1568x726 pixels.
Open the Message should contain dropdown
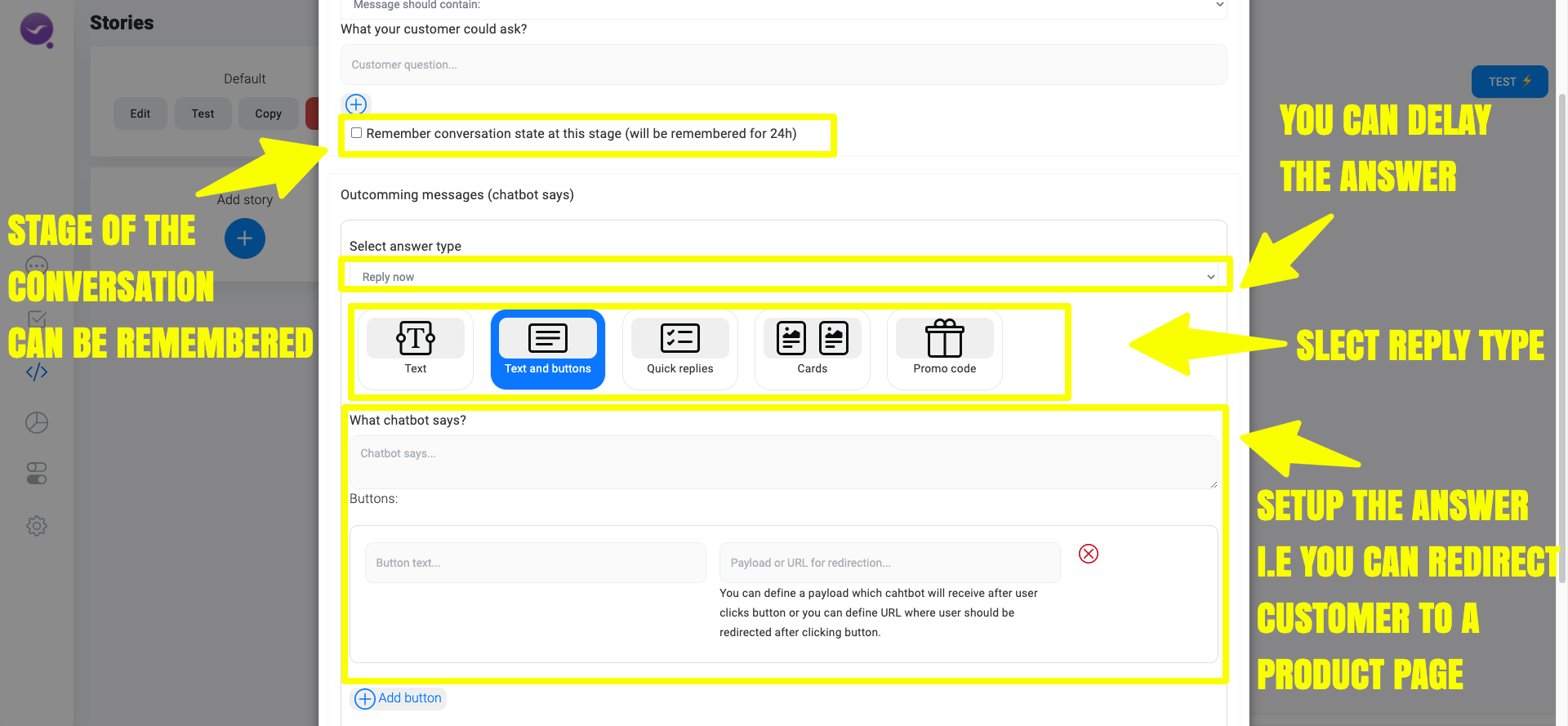[783, 7]
